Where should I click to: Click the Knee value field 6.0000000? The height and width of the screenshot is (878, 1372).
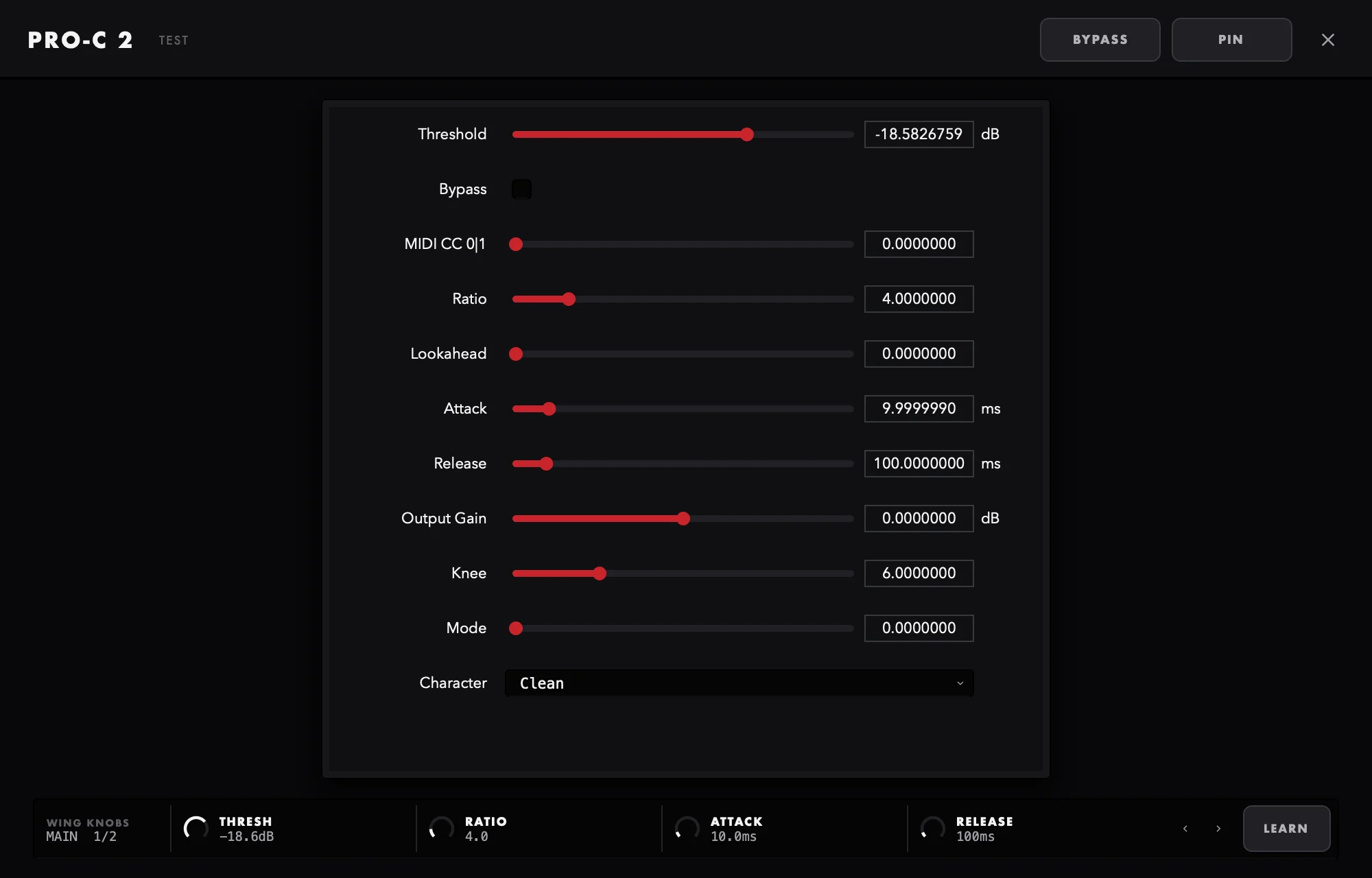[919, 573]
